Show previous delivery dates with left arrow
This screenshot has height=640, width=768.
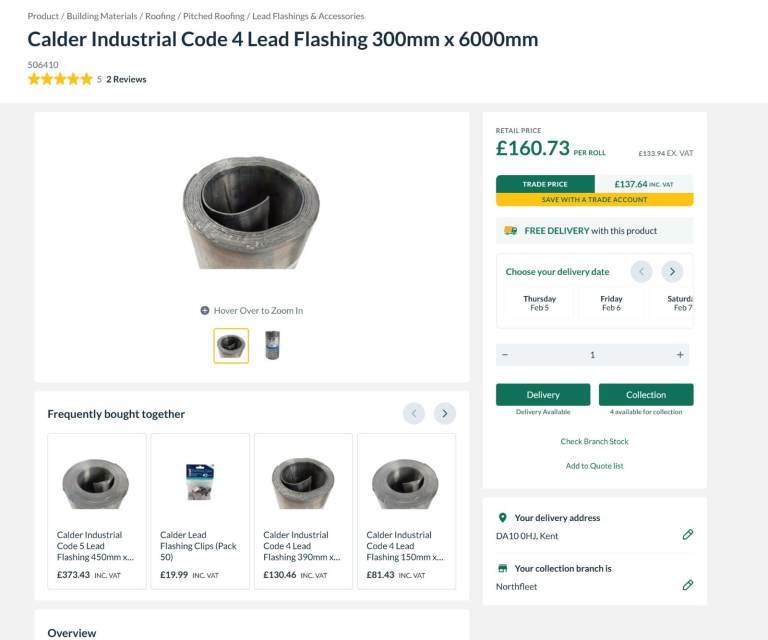(641, 271)
